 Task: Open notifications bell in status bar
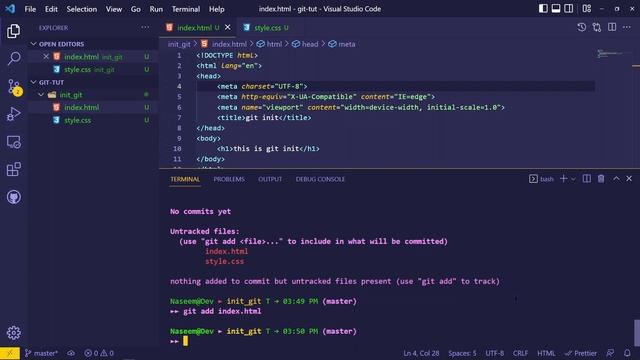627,353
